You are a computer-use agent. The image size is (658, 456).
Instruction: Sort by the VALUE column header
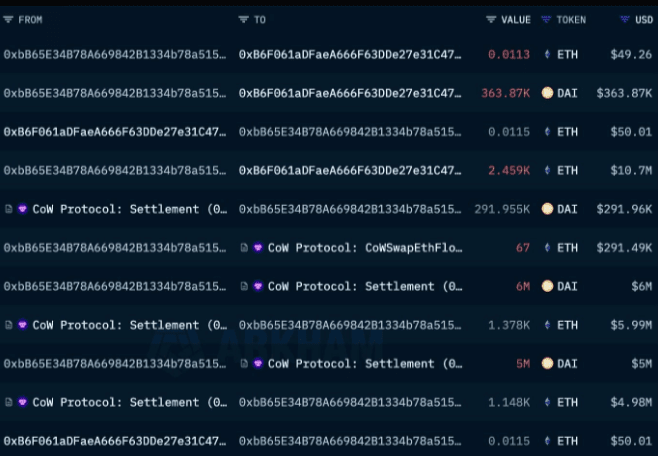[x=516, y=20]
